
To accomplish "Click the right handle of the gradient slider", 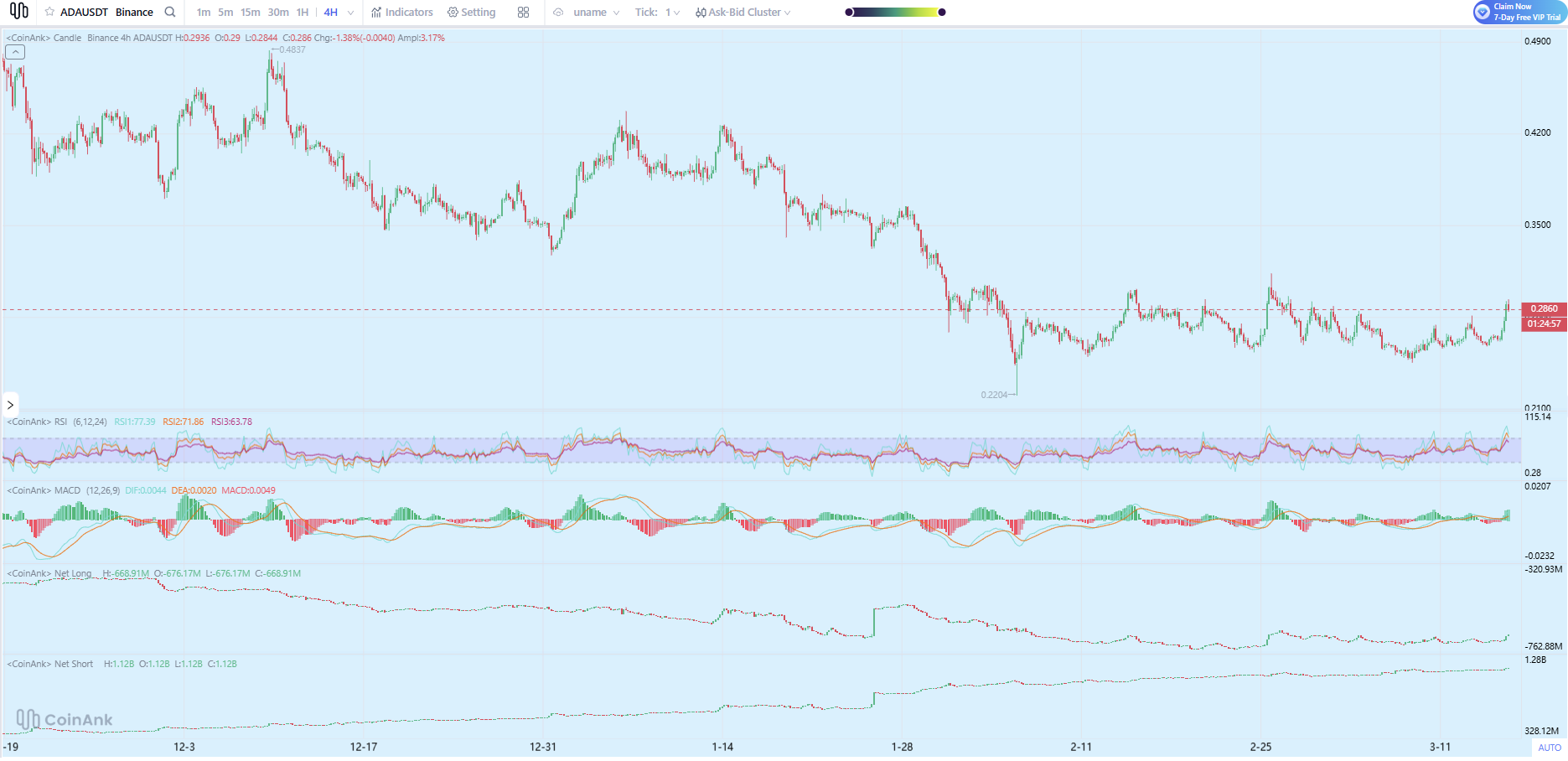I will [x=942, y=13].
